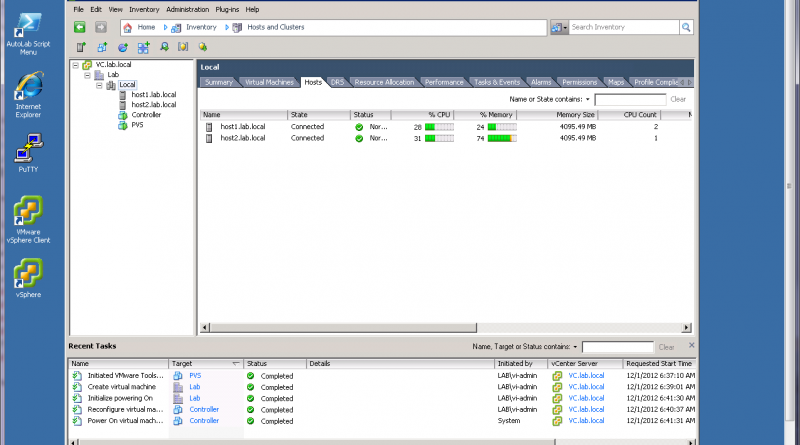The width and height of the screenshot is (800, 445).
Task: Switch to the Permissions tab
Action: [x=580, y=82]
